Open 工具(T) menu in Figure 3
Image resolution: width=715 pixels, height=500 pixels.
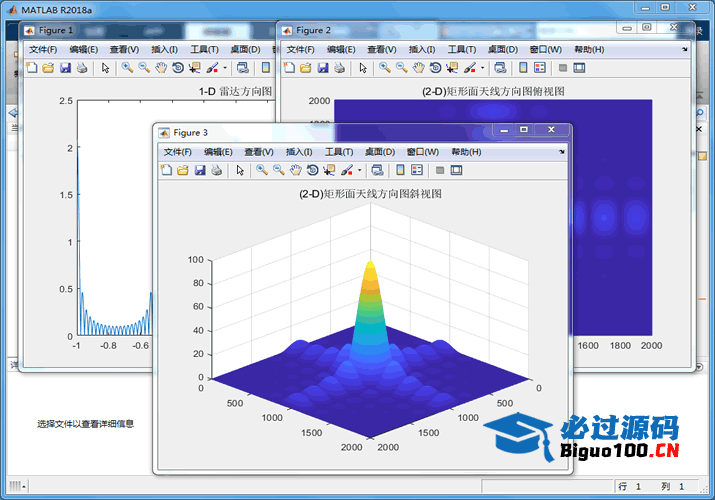click(339, 152)
